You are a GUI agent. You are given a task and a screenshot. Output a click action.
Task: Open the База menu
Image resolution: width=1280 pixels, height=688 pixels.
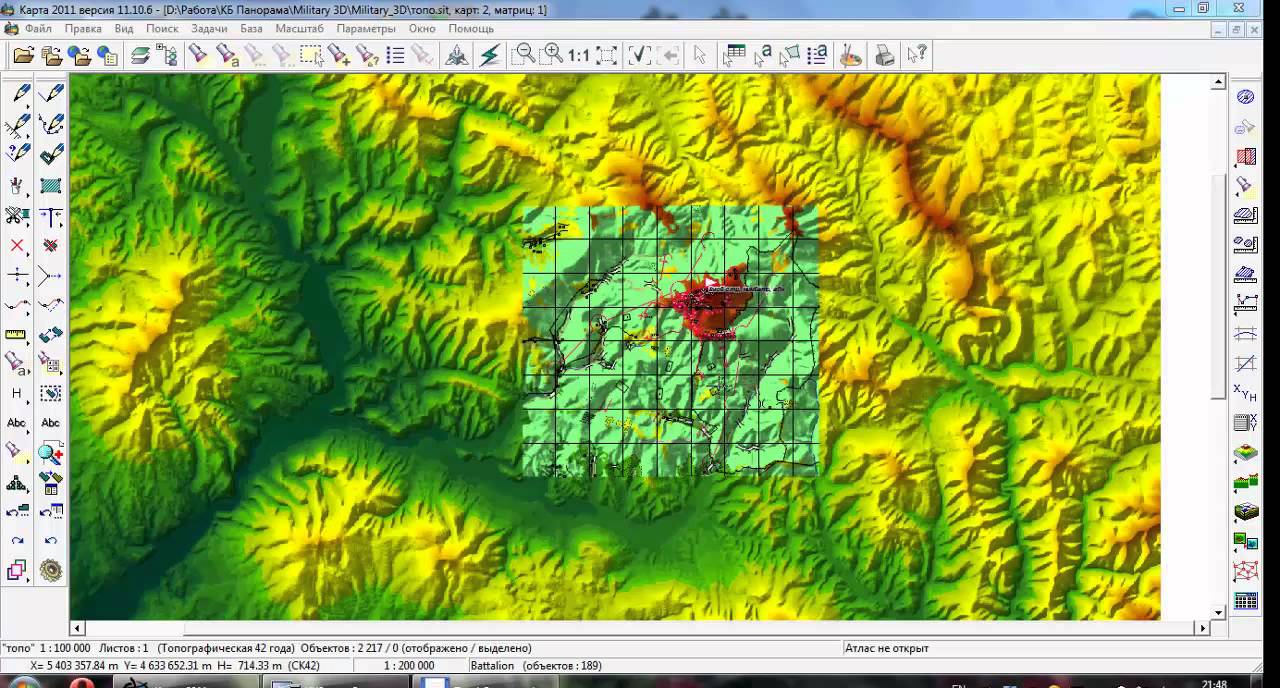click(x=251, y=29)
